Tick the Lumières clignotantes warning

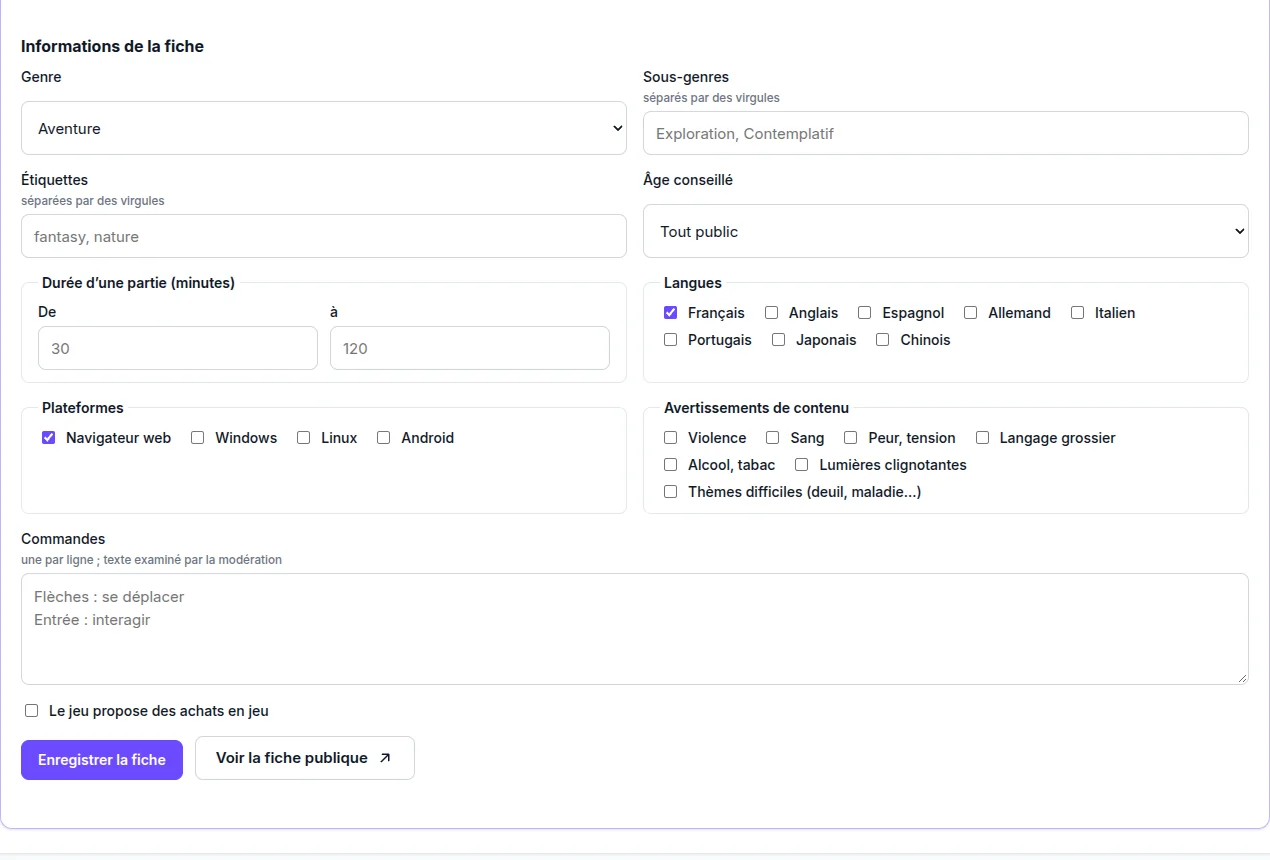(802, 465)
